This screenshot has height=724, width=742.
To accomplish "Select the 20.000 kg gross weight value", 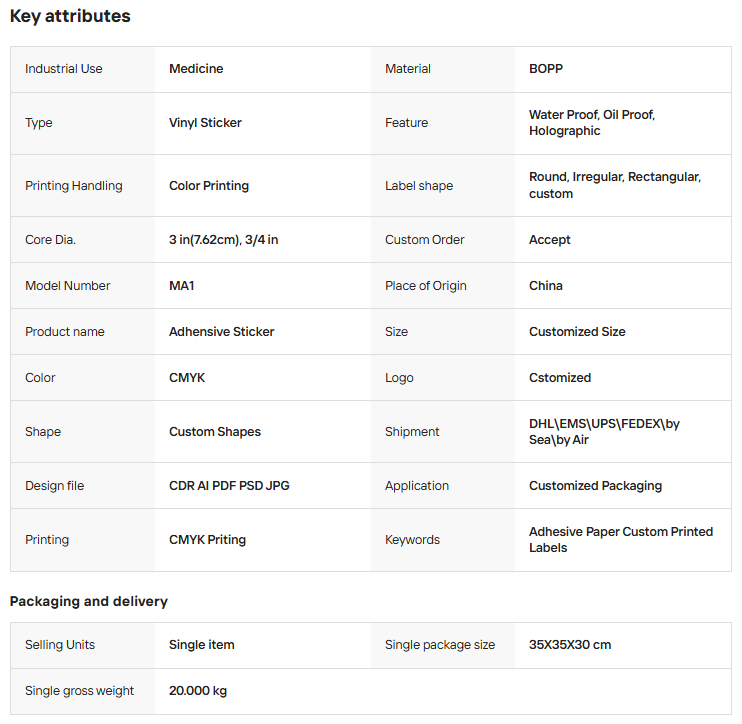I will coord(198,691).
